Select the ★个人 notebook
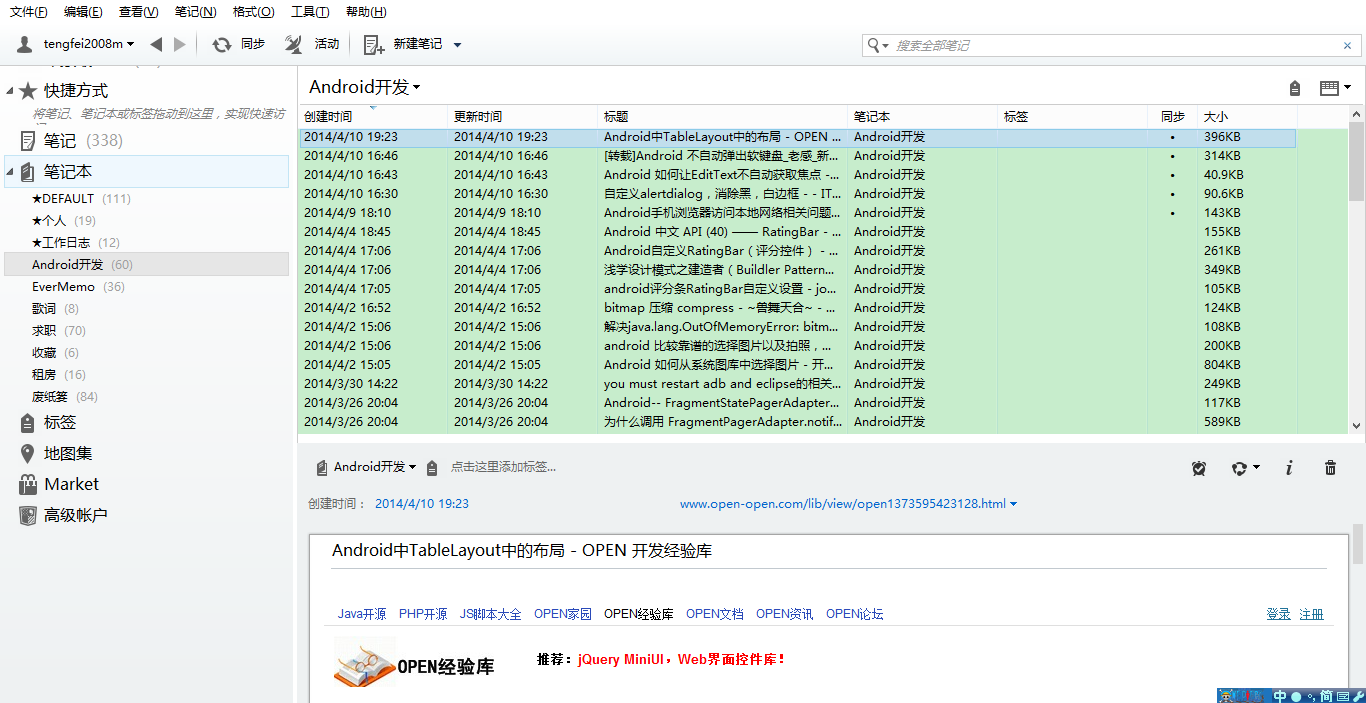The image size is (1366, 703). (64, 220)
